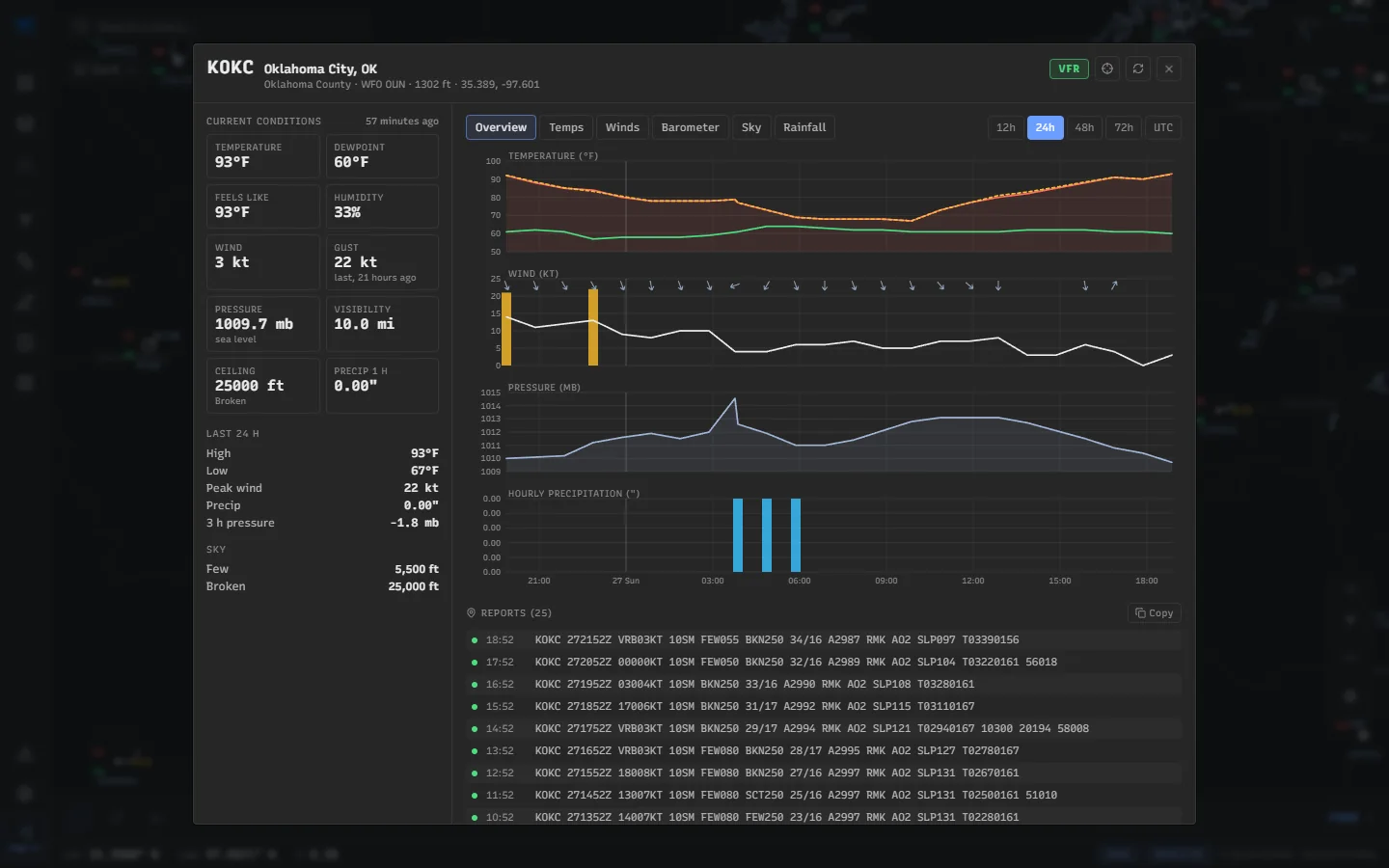
Task: Click the 12:52 report with 18008KT
Action: (x=824, y=773)
